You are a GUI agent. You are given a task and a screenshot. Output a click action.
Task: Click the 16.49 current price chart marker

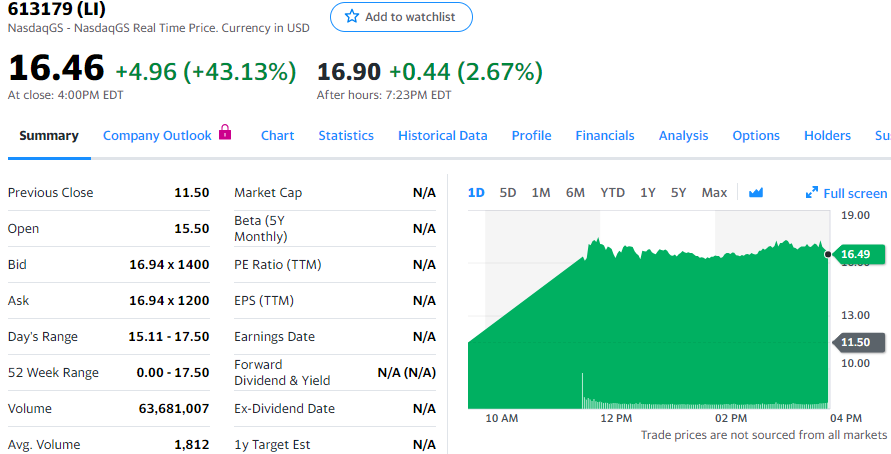pyautogui.click(x=858, y=254)
